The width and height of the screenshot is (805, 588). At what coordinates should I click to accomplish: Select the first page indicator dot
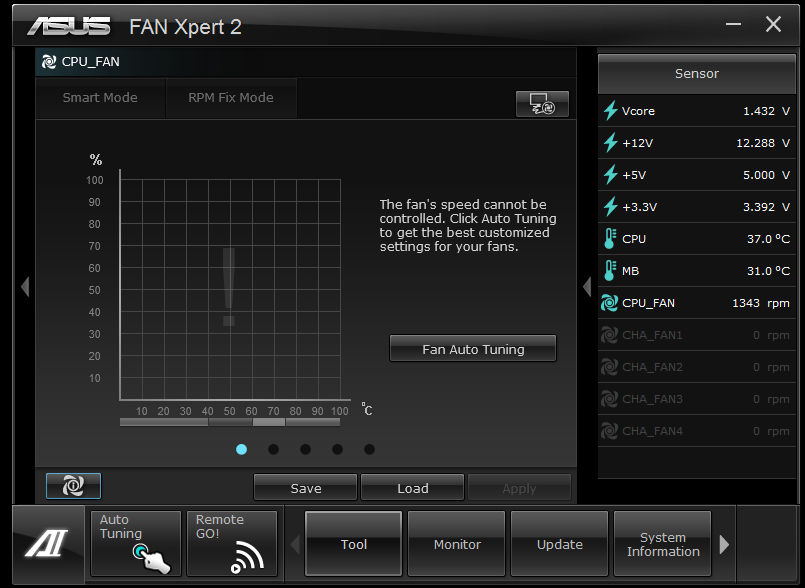[241, 449]
